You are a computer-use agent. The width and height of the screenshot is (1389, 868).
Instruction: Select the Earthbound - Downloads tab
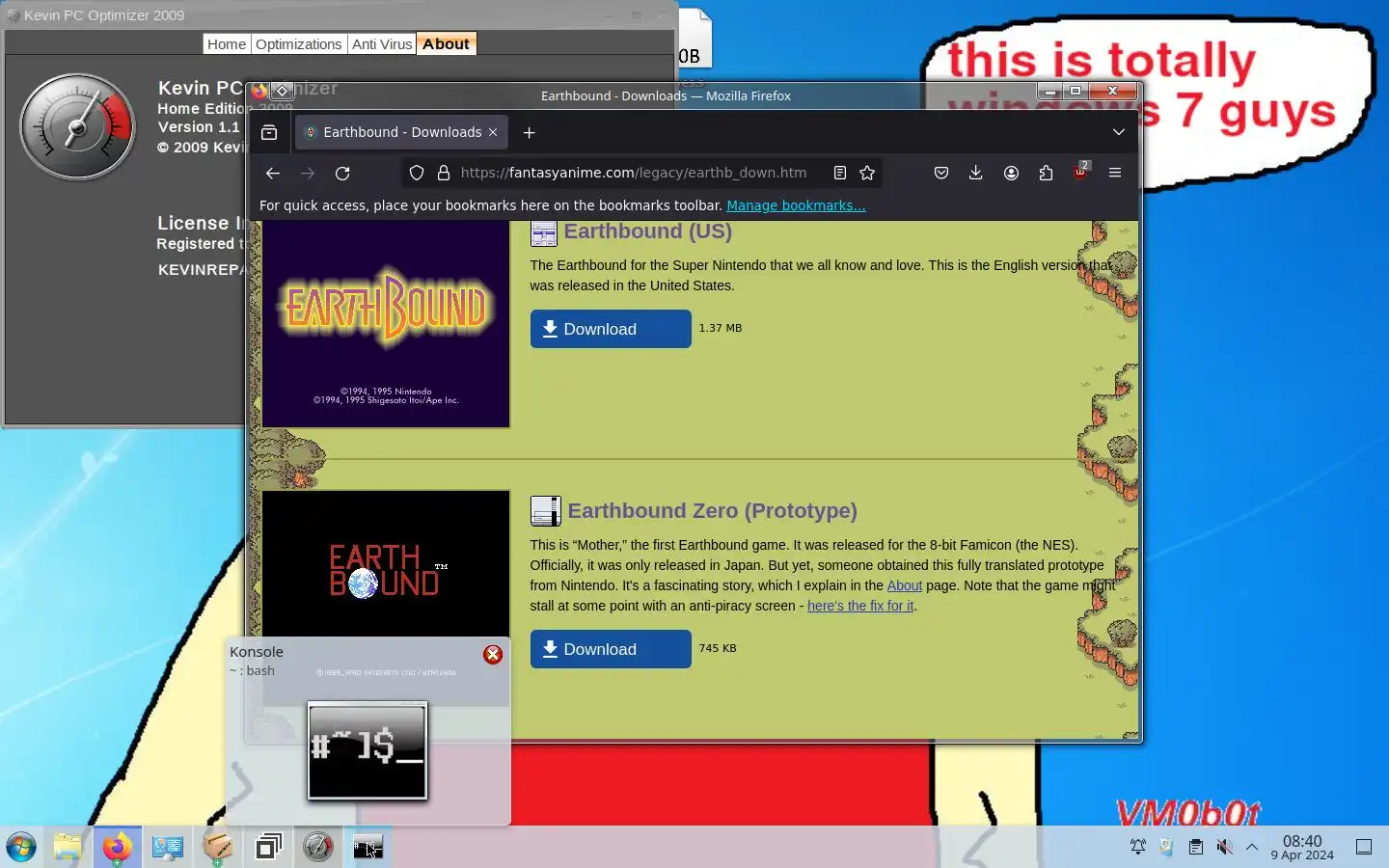point(401,132)
